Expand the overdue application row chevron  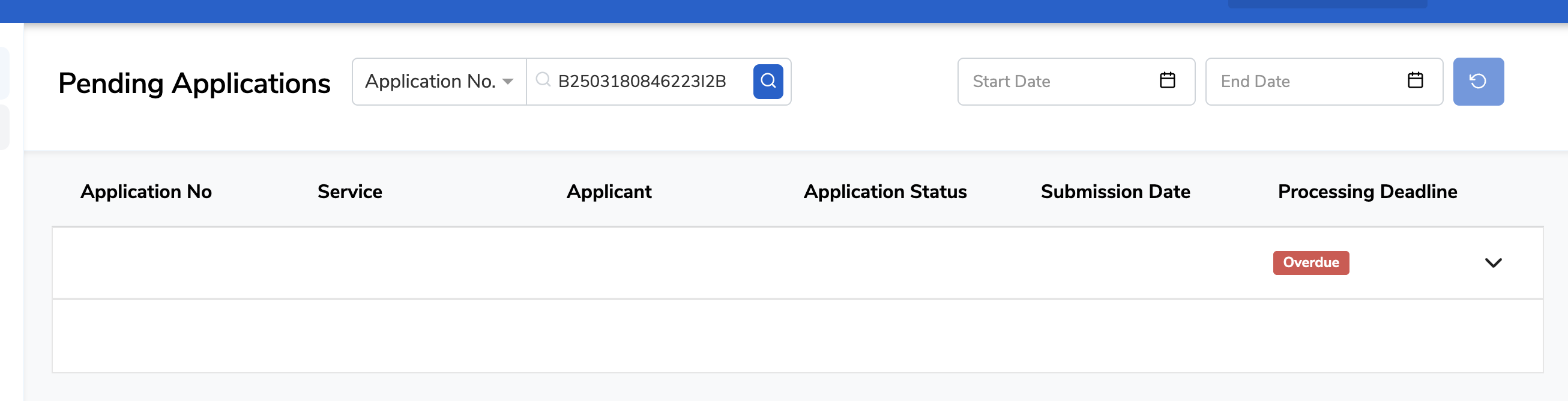point(1493,263)
